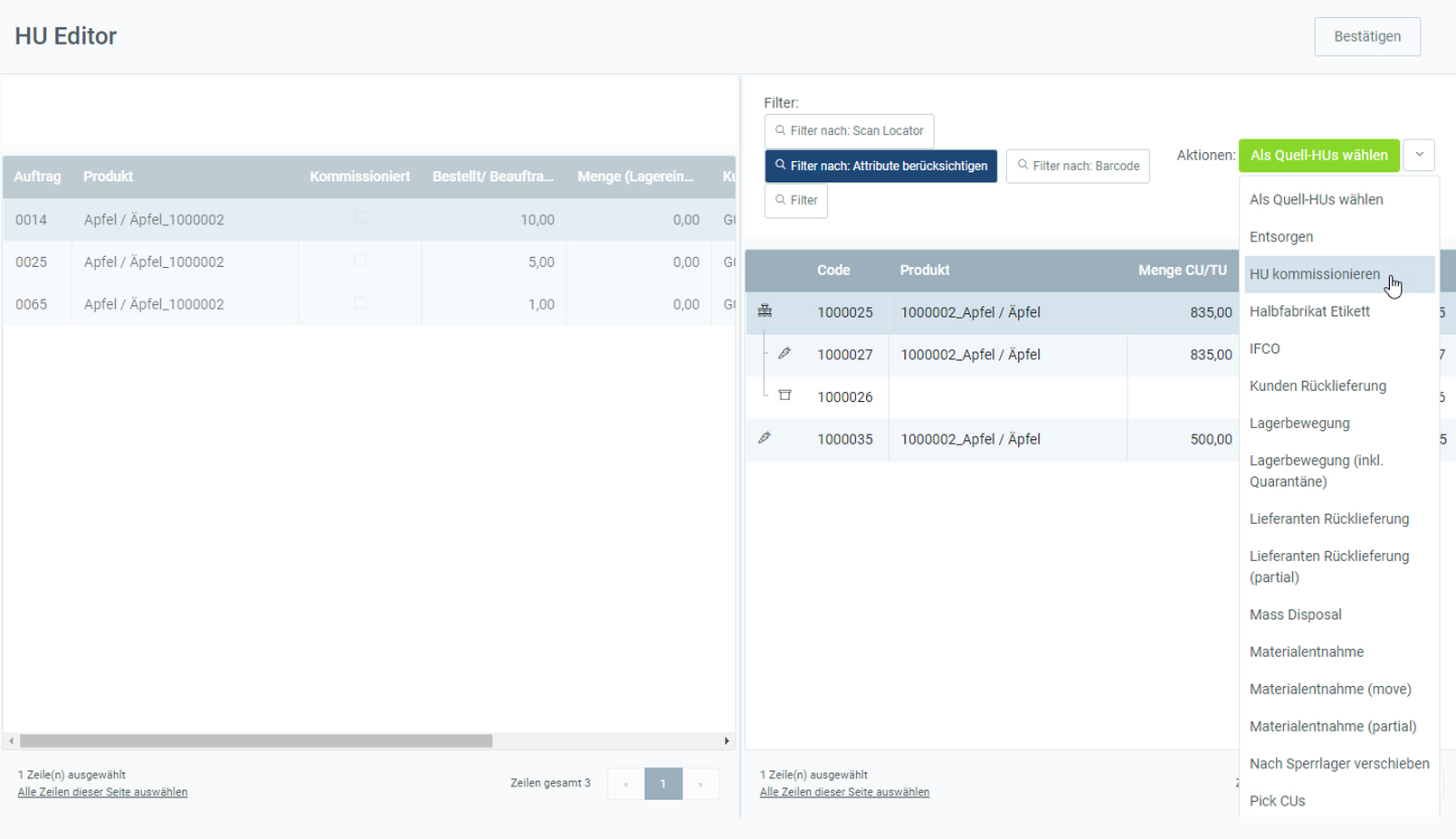Viewport: 1456px width, 839px height.
Task: Open the 'Filter nach: Attribute berücksichtigen' filter
Action: click(880, 167)
